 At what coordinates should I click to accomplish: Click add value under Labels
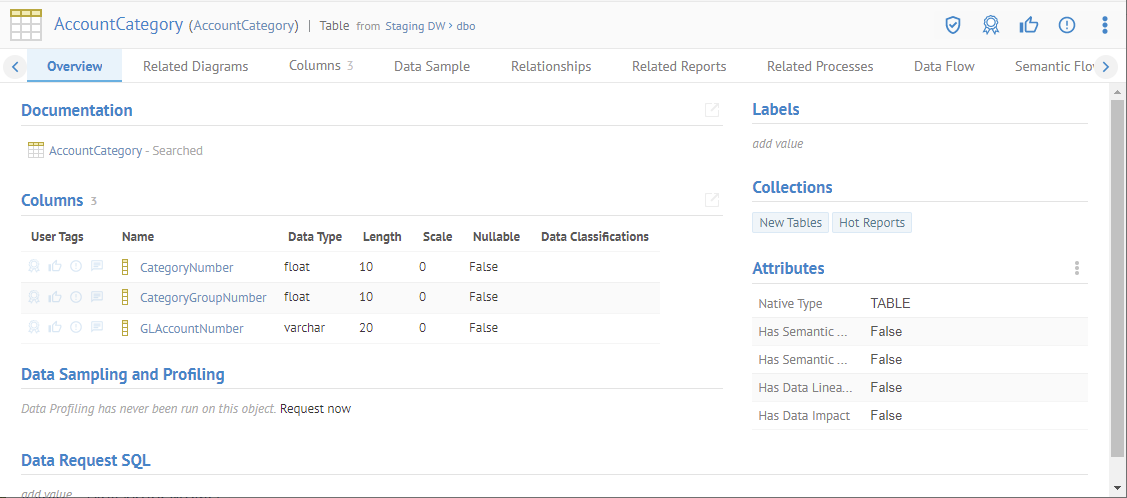[x=777, y=144]
